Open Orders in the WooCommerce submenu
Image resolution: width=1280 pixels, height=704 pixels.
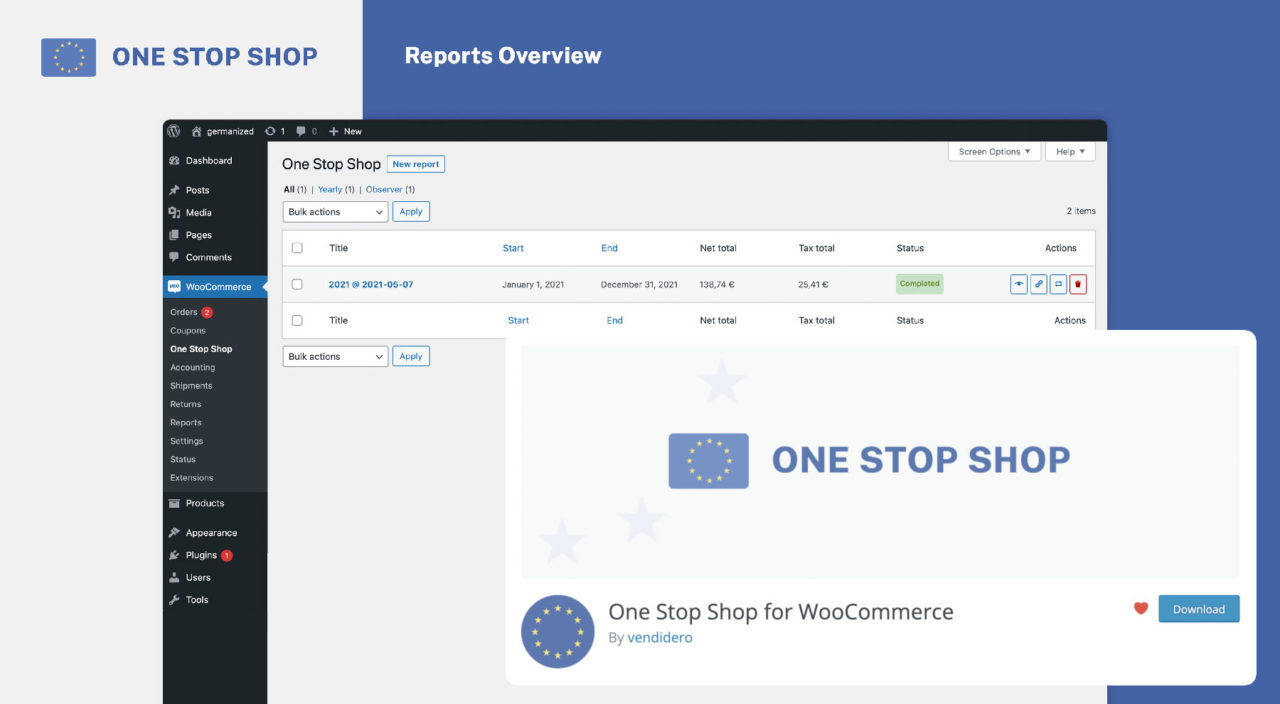[x=184, y=312]
